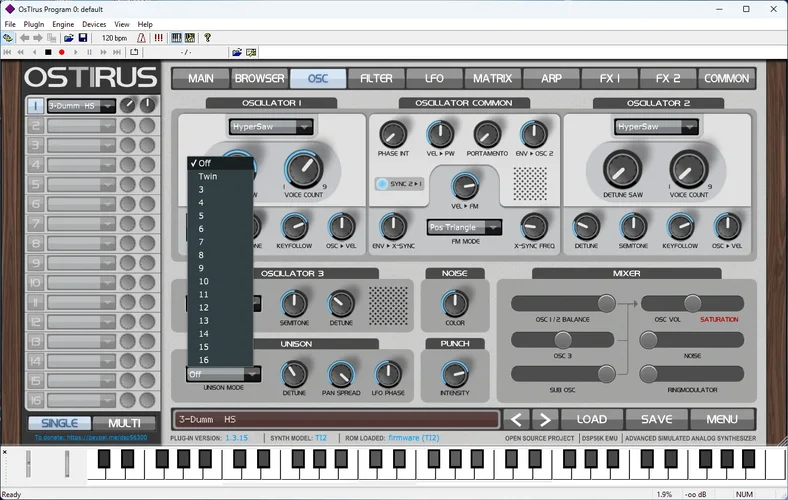Open the Engine menu
Screen dimensions: 788x500
[63, 24]
